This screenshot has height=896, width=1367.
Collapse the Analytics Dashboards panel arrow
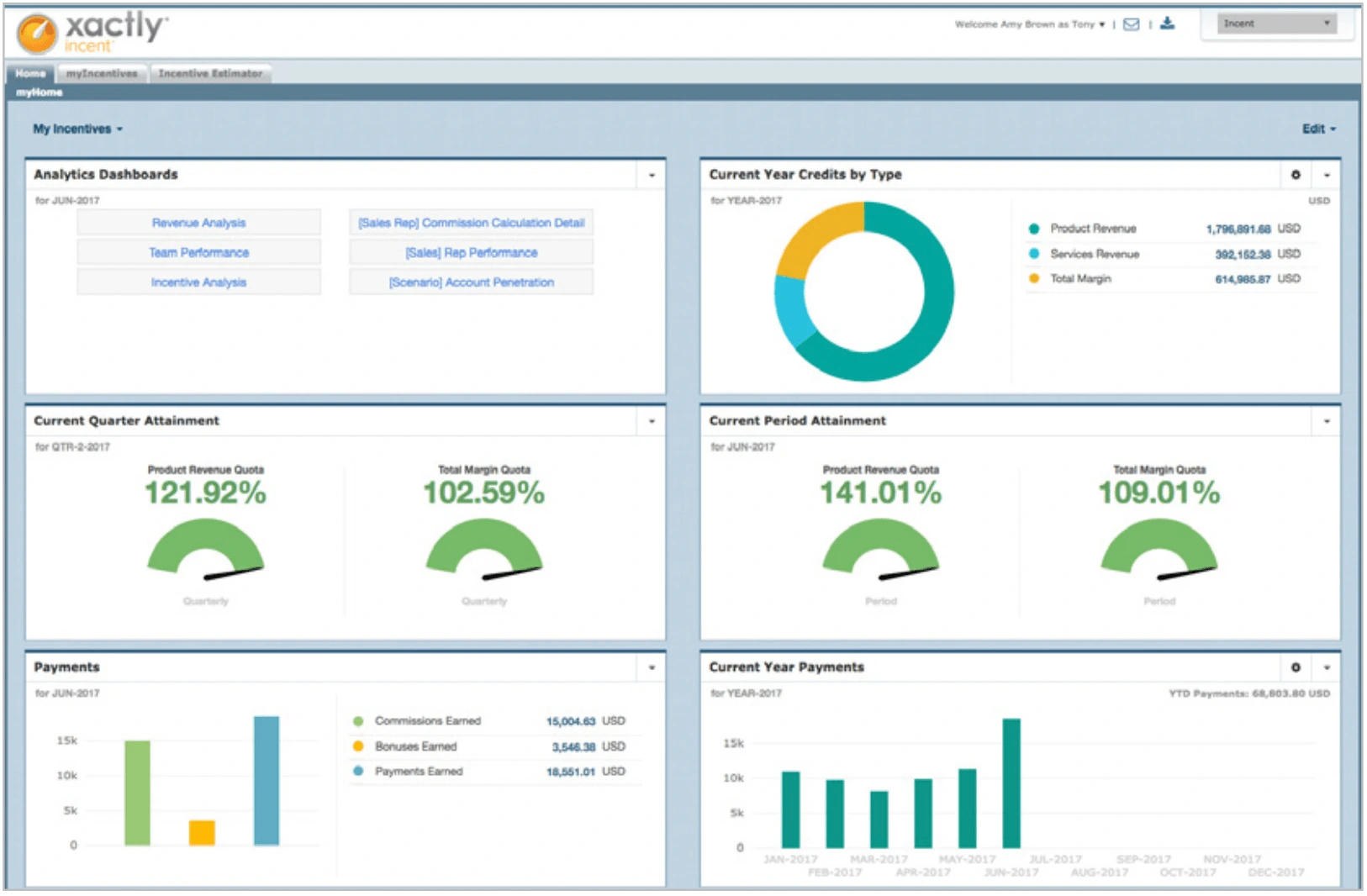tap(652, 175)
